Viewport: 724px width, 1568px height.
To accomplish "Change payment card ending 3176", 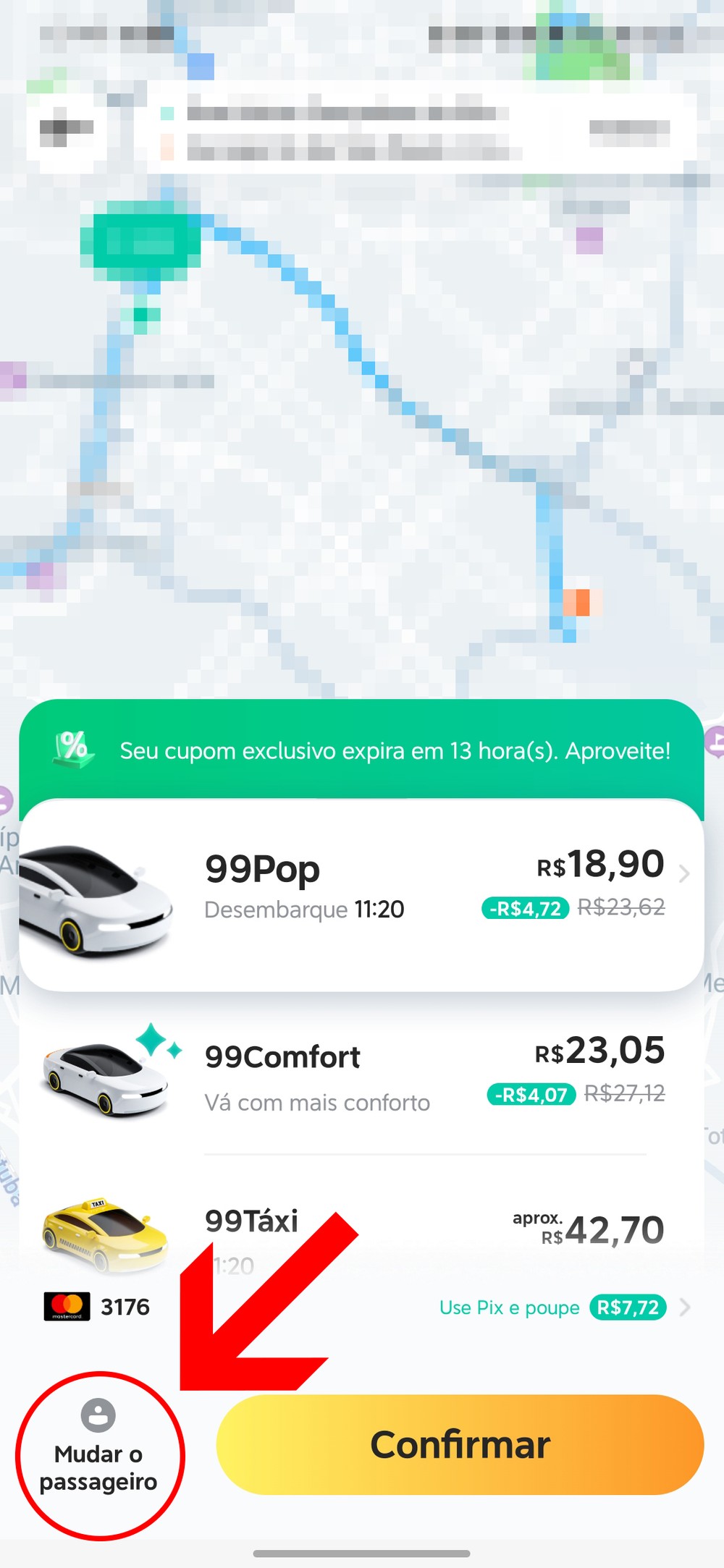I will tap(98, 1306).
